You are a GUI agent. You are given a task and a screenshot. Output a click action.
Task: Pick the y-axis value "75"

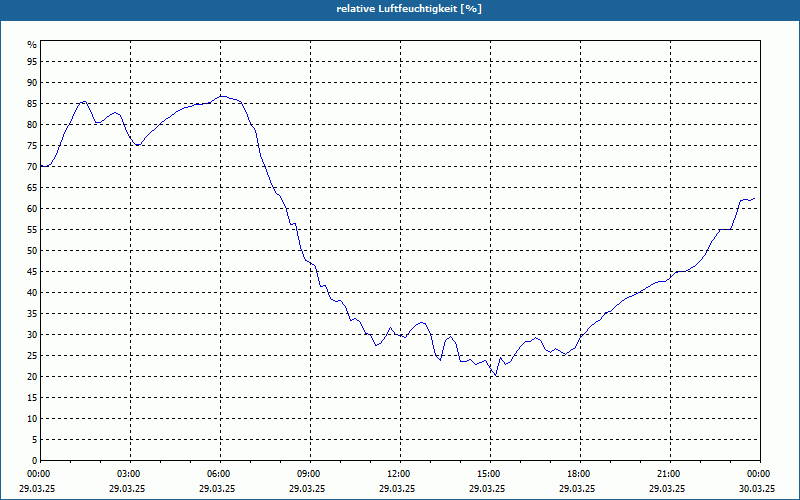[x=32, y=145]
